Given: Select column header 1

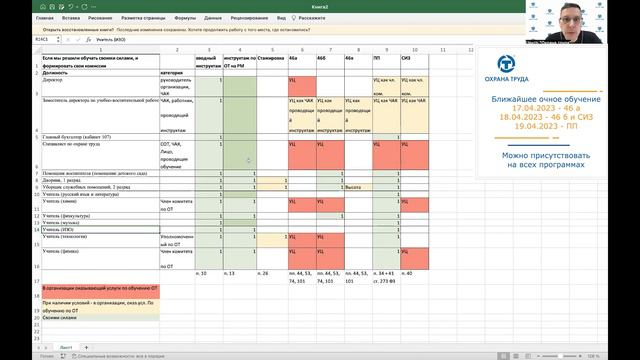Looking at the screenshot, I should tap(100, 50).
